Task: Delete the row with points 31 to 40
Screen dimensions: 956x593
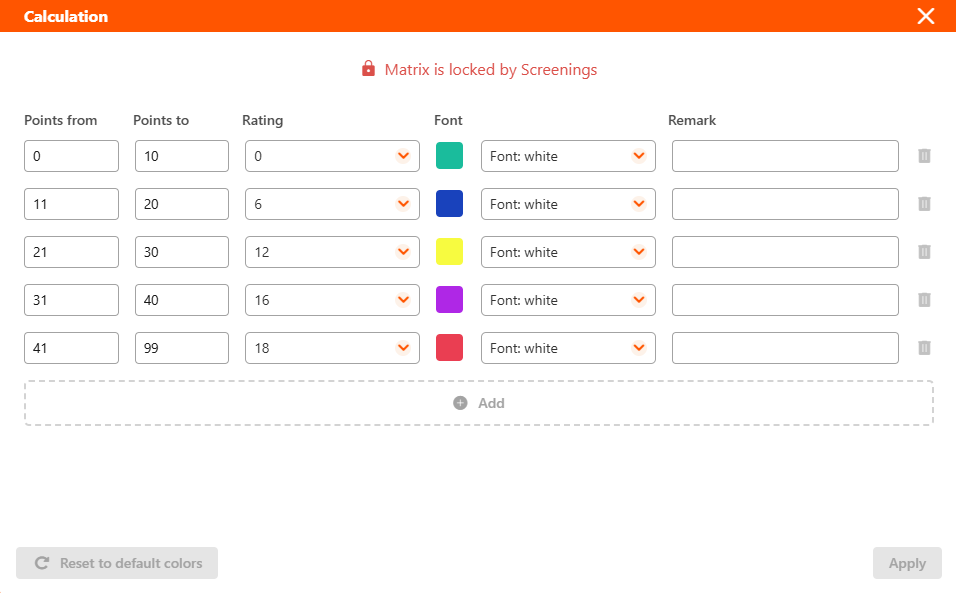Action: click(924, 300)
